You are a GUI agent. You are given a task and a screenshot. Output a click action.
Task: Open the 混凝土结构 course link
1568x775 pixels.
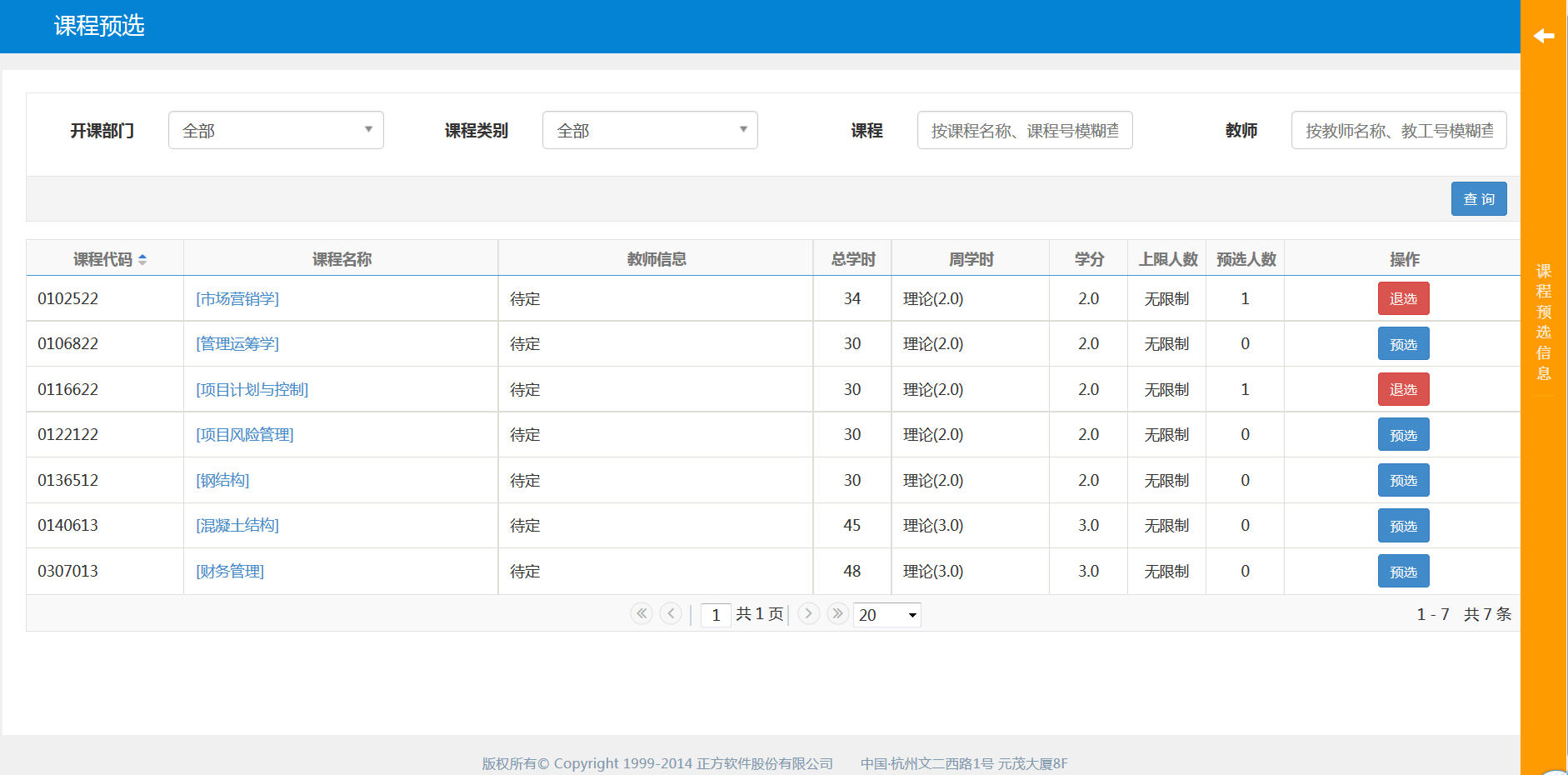[x=237, y=526]
